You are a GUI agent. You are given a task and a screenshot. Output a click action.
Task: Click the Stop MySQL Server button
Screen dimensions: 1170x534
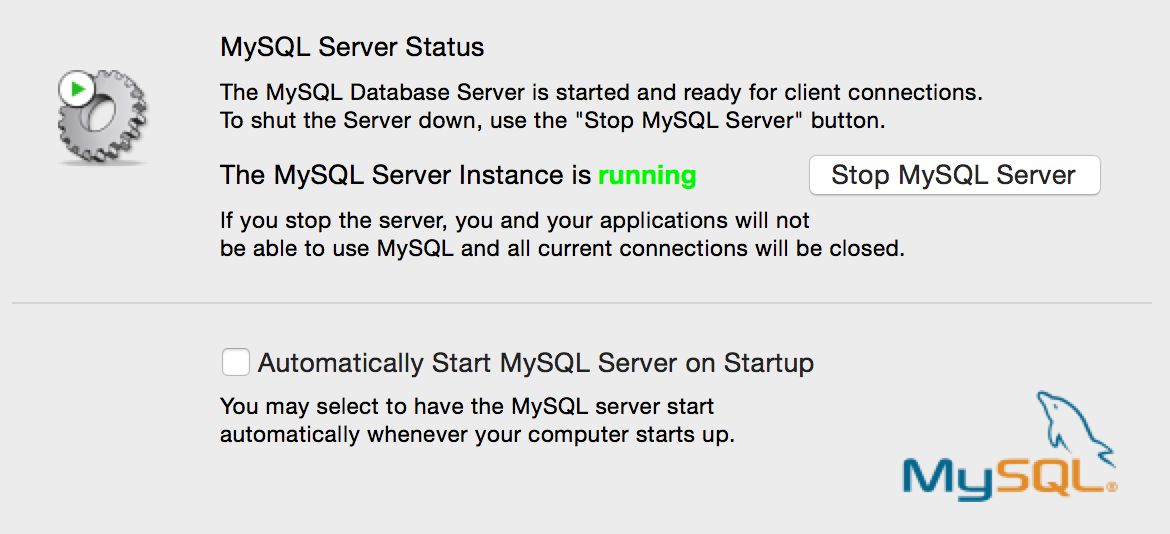954,175
